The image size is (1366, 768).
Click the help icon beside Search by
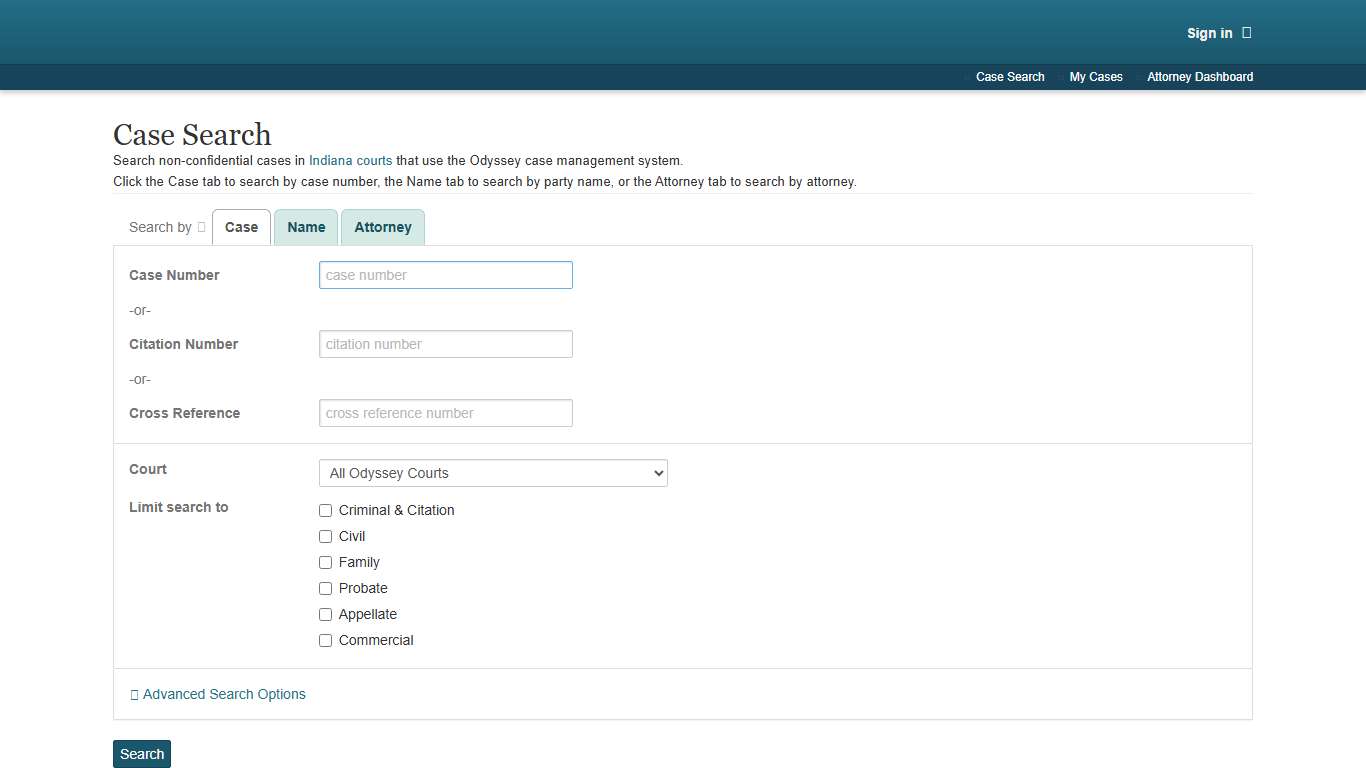point(202,227)
